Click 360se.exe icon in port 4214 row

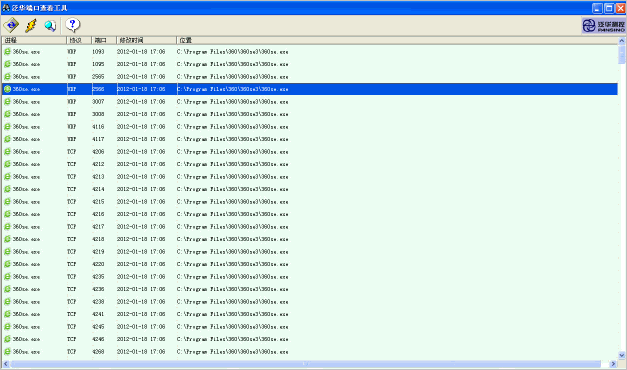[7, 189]
